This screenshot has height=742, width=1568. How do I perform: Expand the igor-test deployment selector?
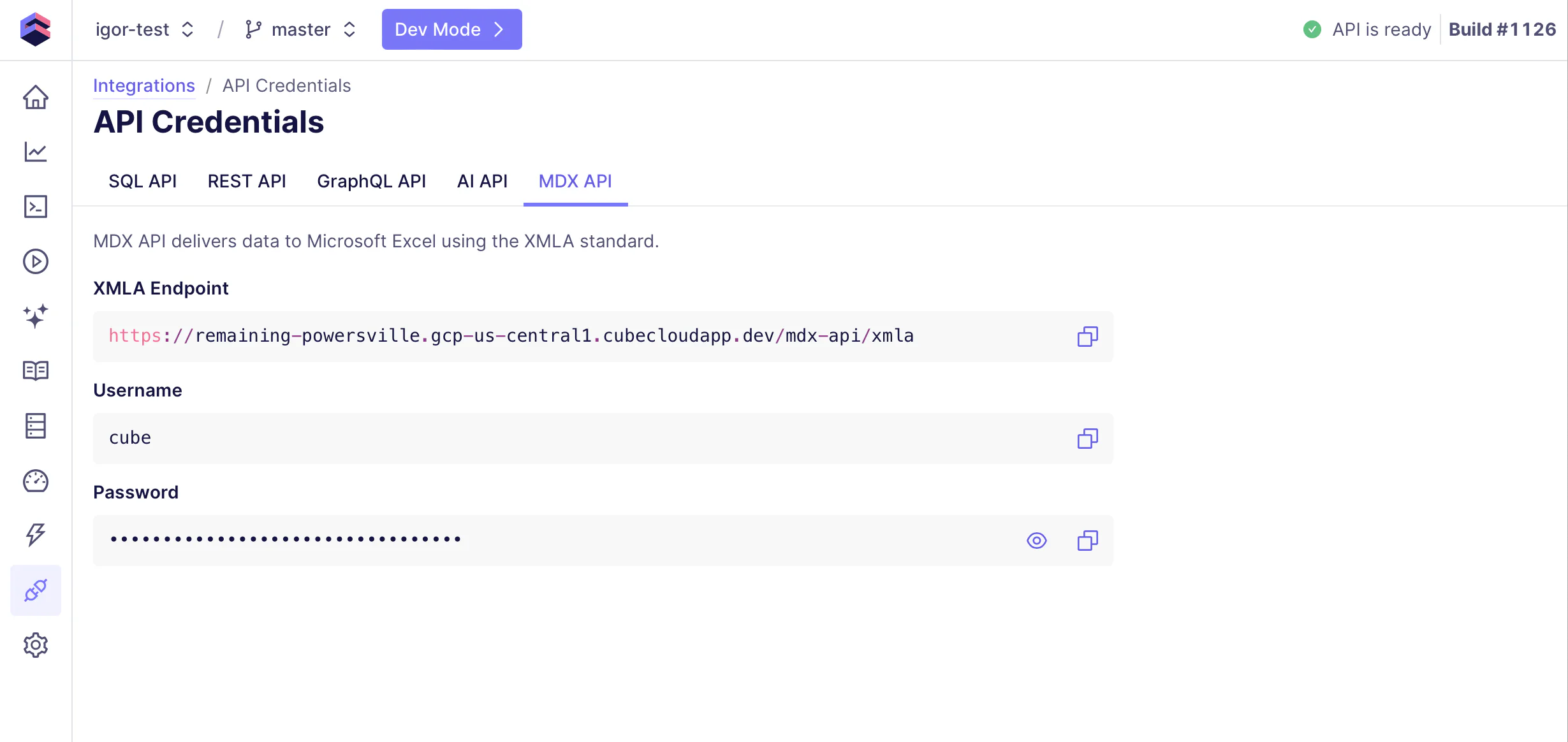pos(144,29)
